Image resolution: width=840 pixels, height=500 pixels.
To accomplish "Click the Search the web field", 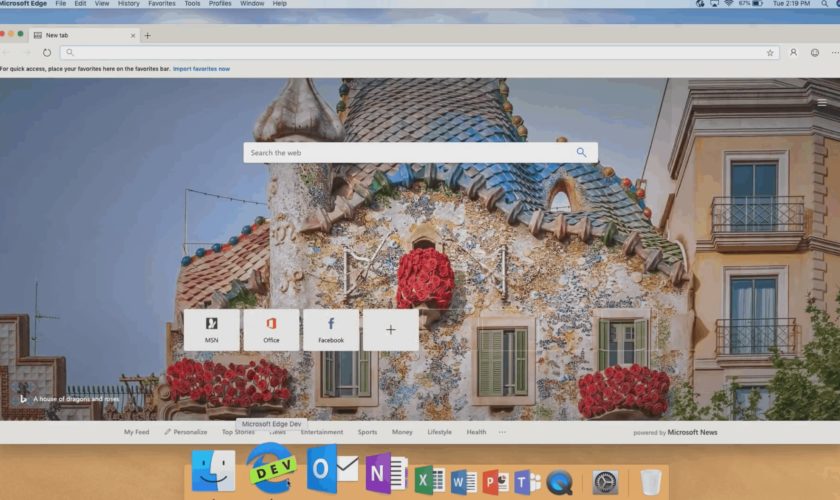I will [410, 153].
